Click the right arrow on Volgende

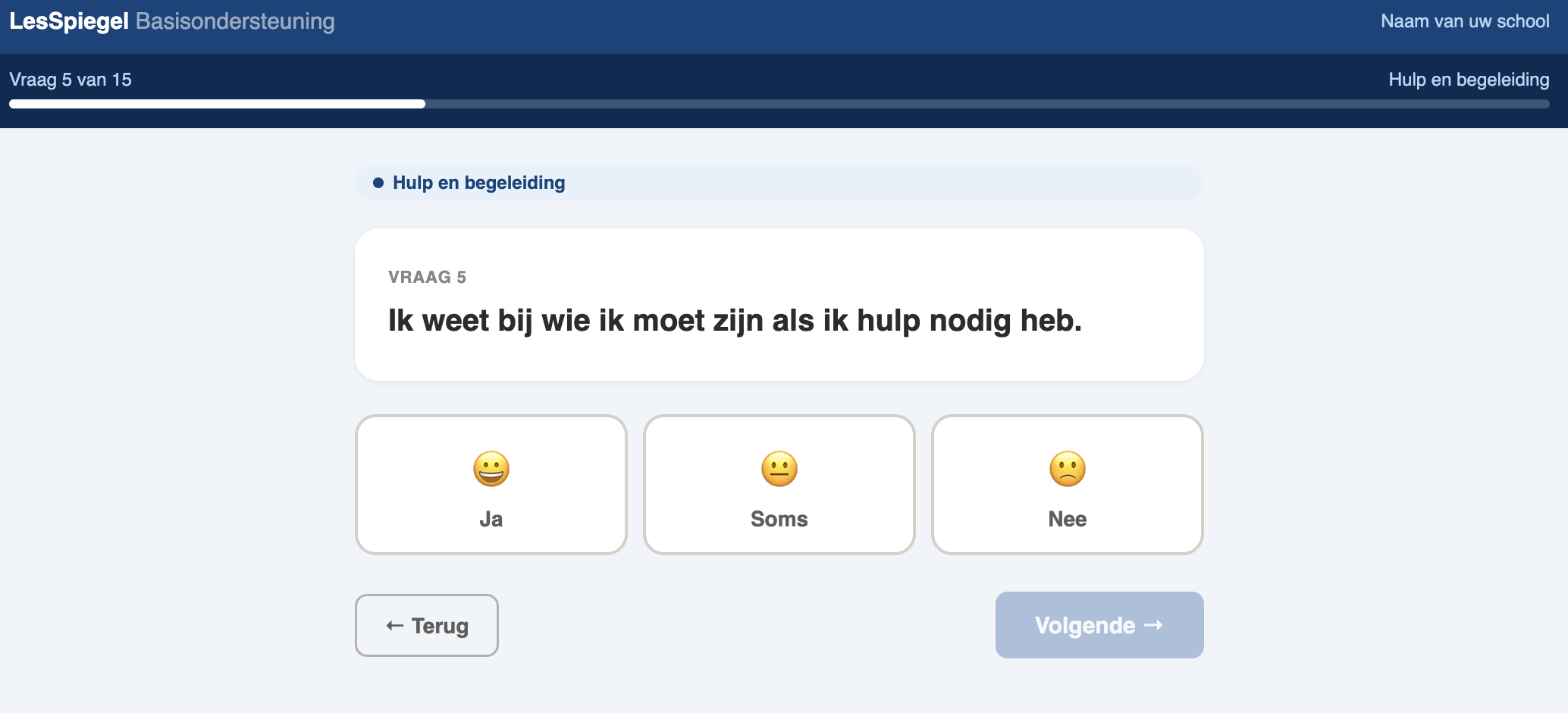pos(1153,625)
